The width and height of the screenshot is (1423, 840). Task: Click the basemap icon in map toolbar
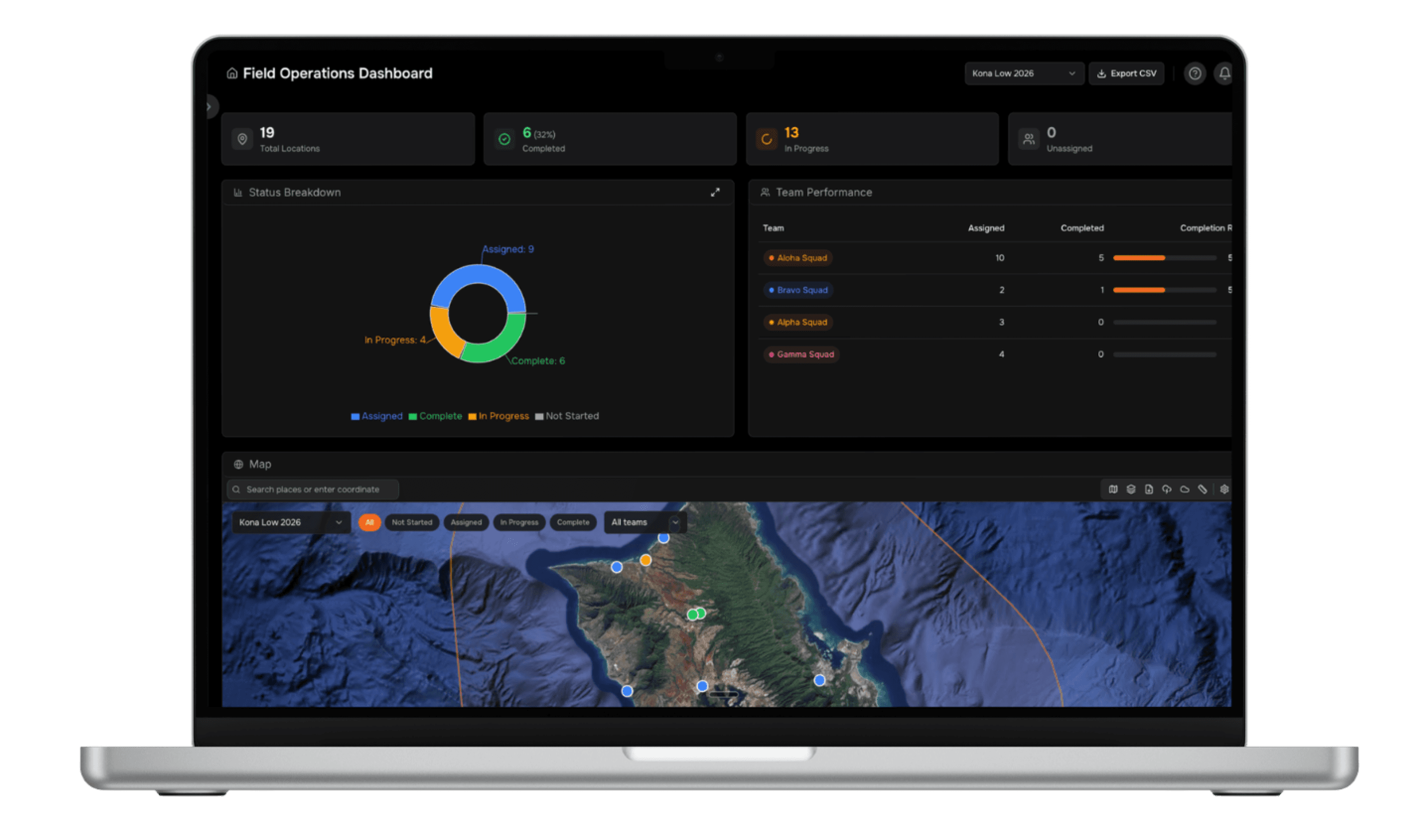point(1113,489)
